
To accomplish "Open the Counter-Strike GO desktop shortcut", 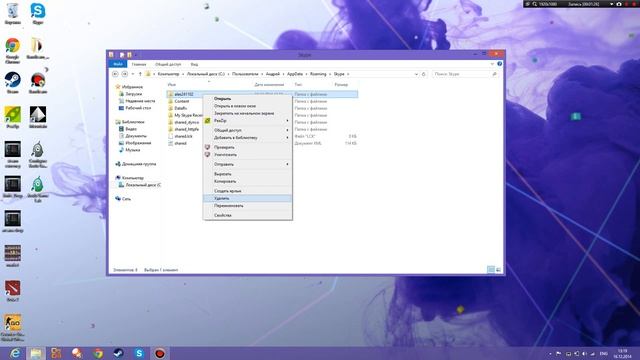I will pyautogui.click(x=13, y=327).
